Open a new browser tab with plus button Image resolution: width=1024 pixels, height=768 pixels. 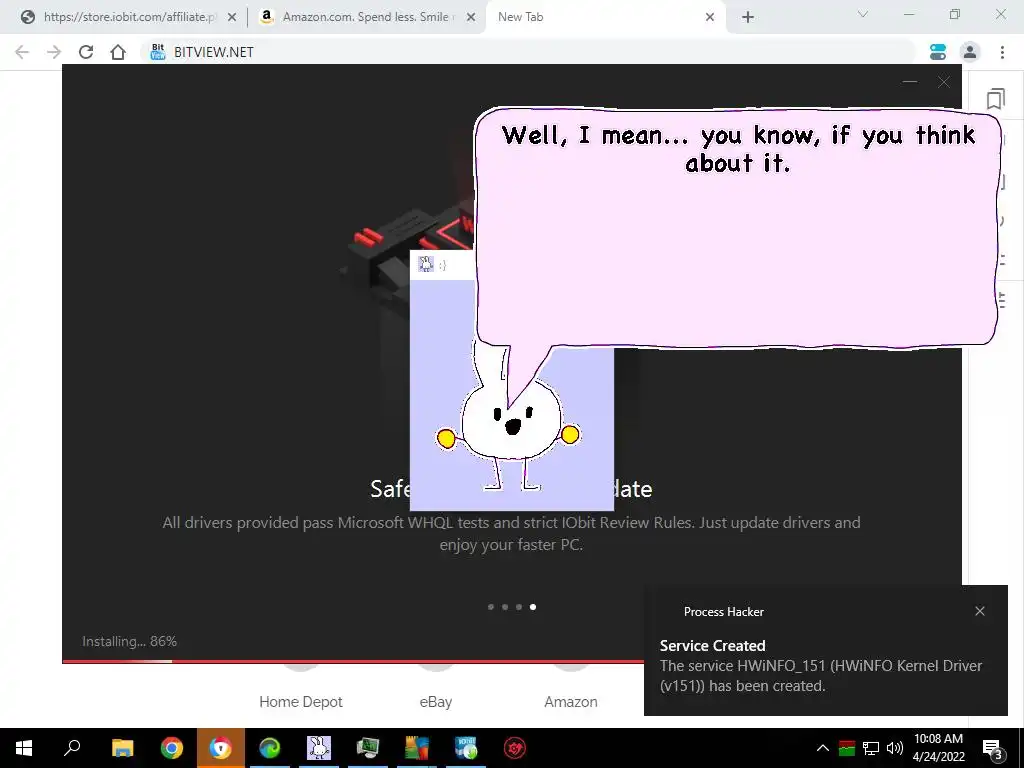coord(748,18)
